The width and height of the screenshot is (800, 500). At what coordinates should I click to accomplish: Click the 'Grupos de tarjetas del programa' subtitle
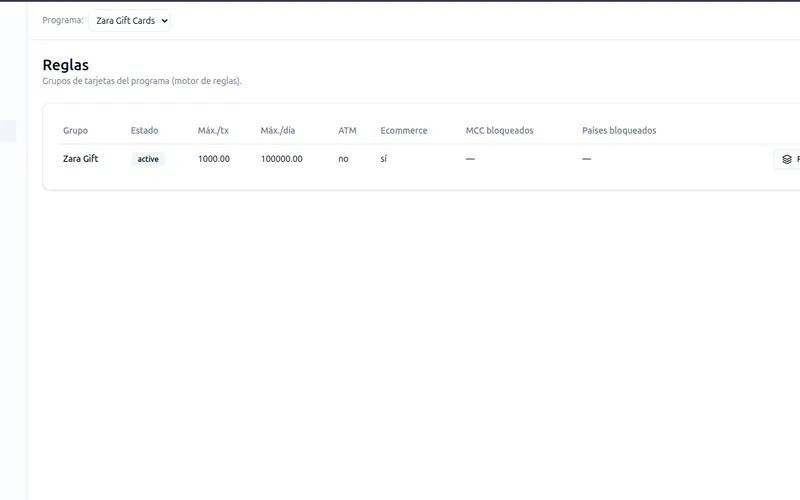(142, 81)
